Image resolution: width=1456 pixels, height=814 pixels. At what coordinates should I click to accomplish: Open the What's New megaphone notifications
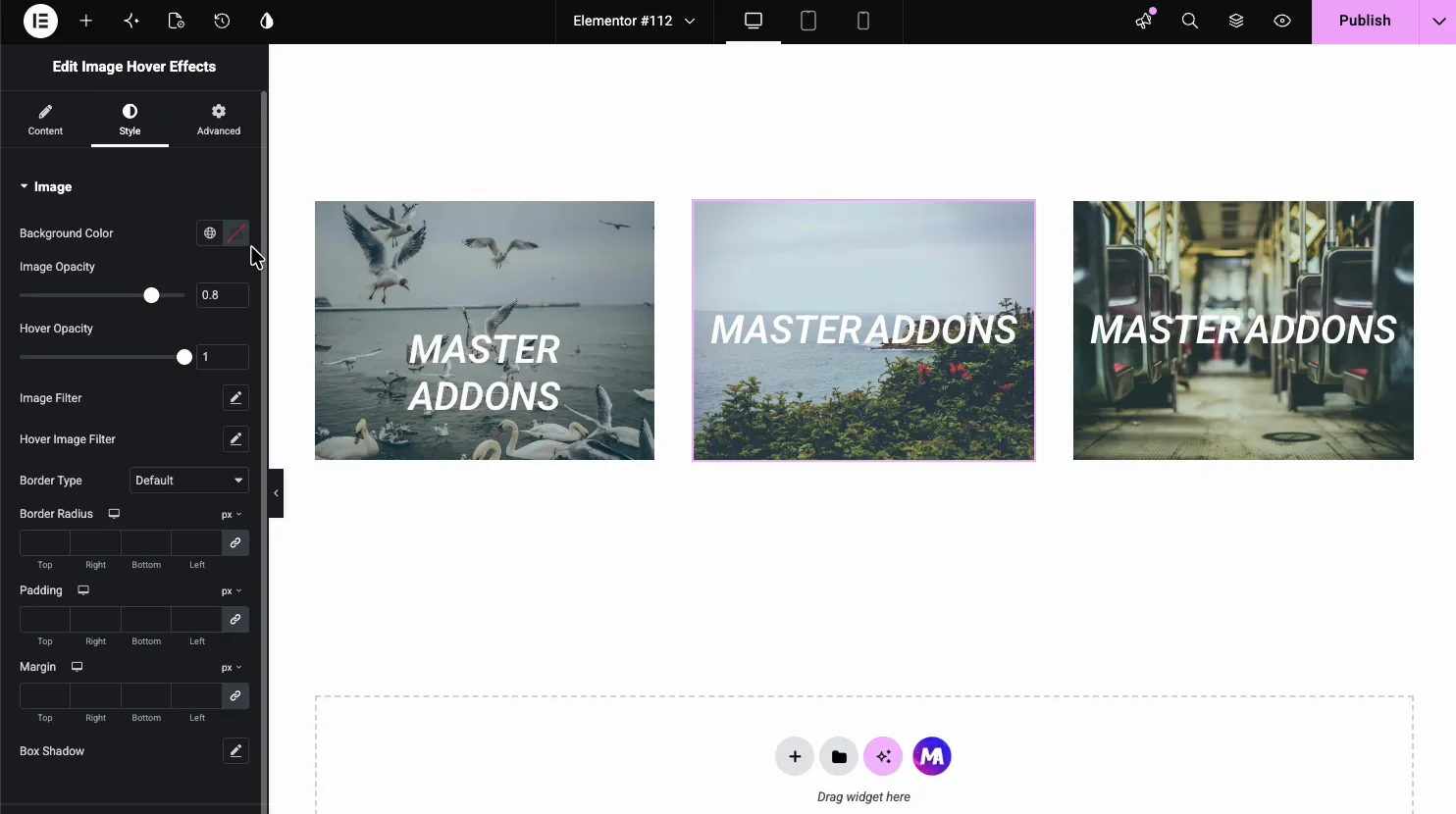1144,21
